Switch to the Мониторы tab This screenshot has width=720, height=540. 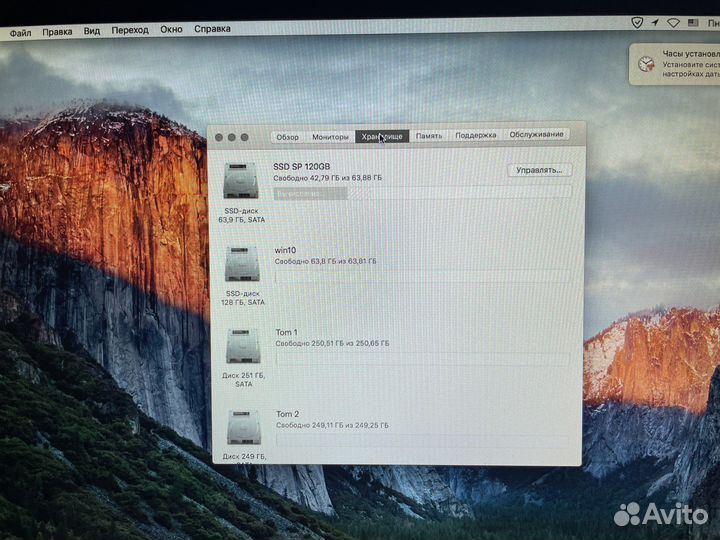coord(330,137)
